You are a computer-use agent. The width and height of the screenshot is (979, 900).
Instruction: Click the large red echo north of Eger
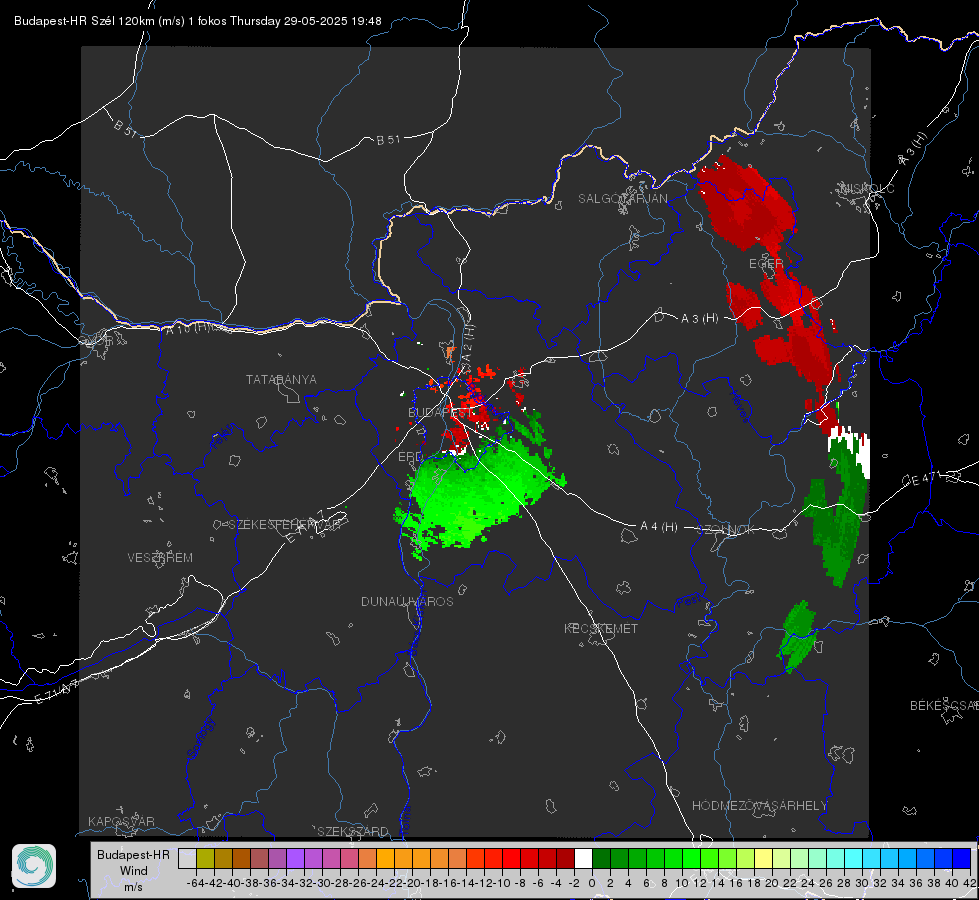tap(746, 203)
